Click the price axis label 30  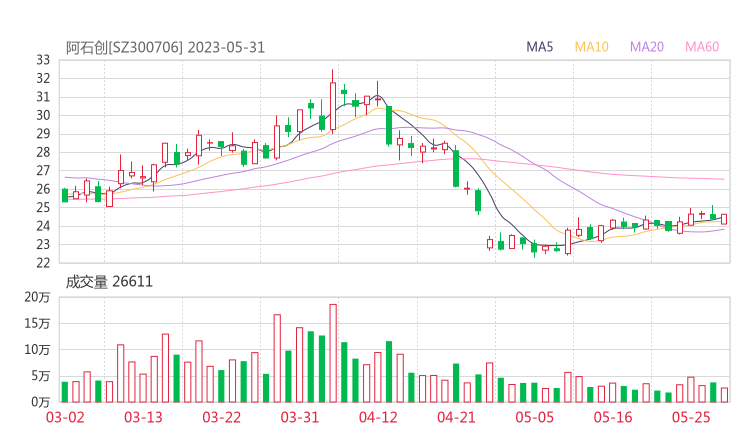[x=43, y=115]
